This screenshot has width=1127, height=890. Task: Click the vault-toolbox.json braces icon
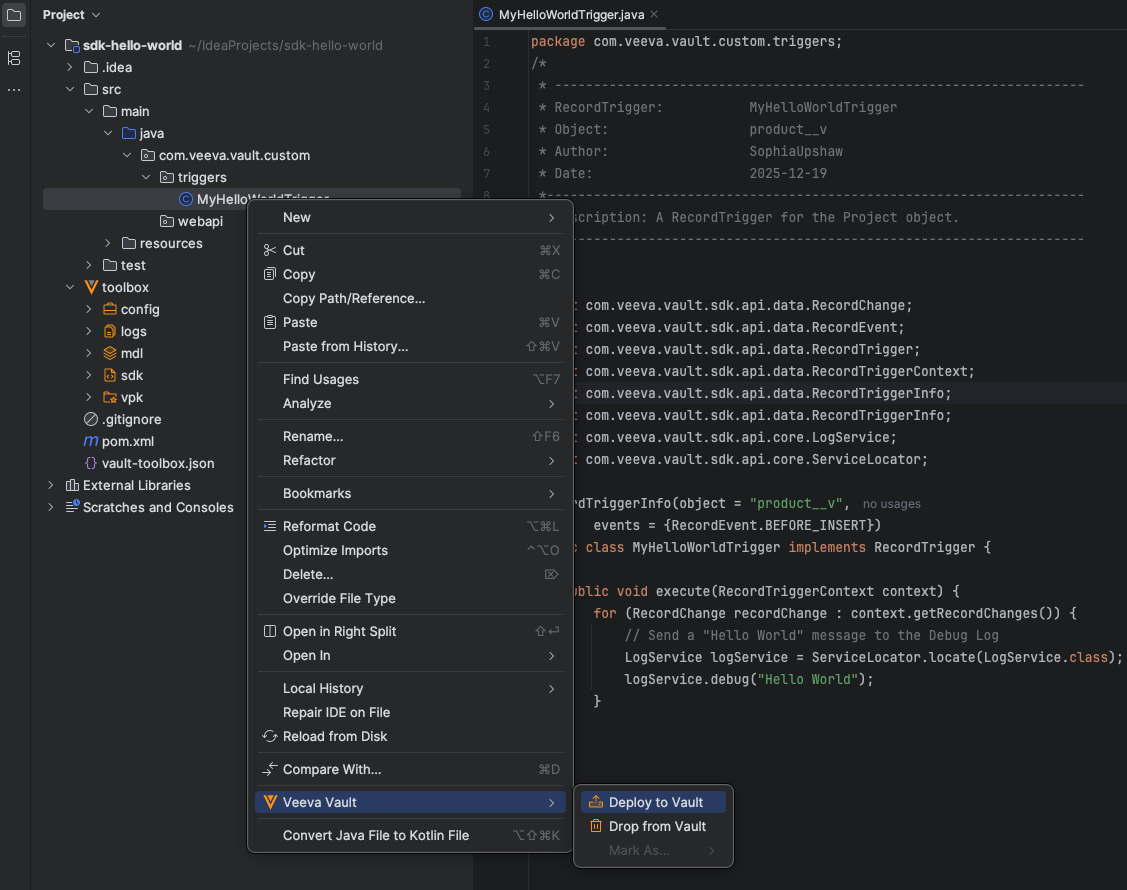pyautogui.click(x=91, y=463)
